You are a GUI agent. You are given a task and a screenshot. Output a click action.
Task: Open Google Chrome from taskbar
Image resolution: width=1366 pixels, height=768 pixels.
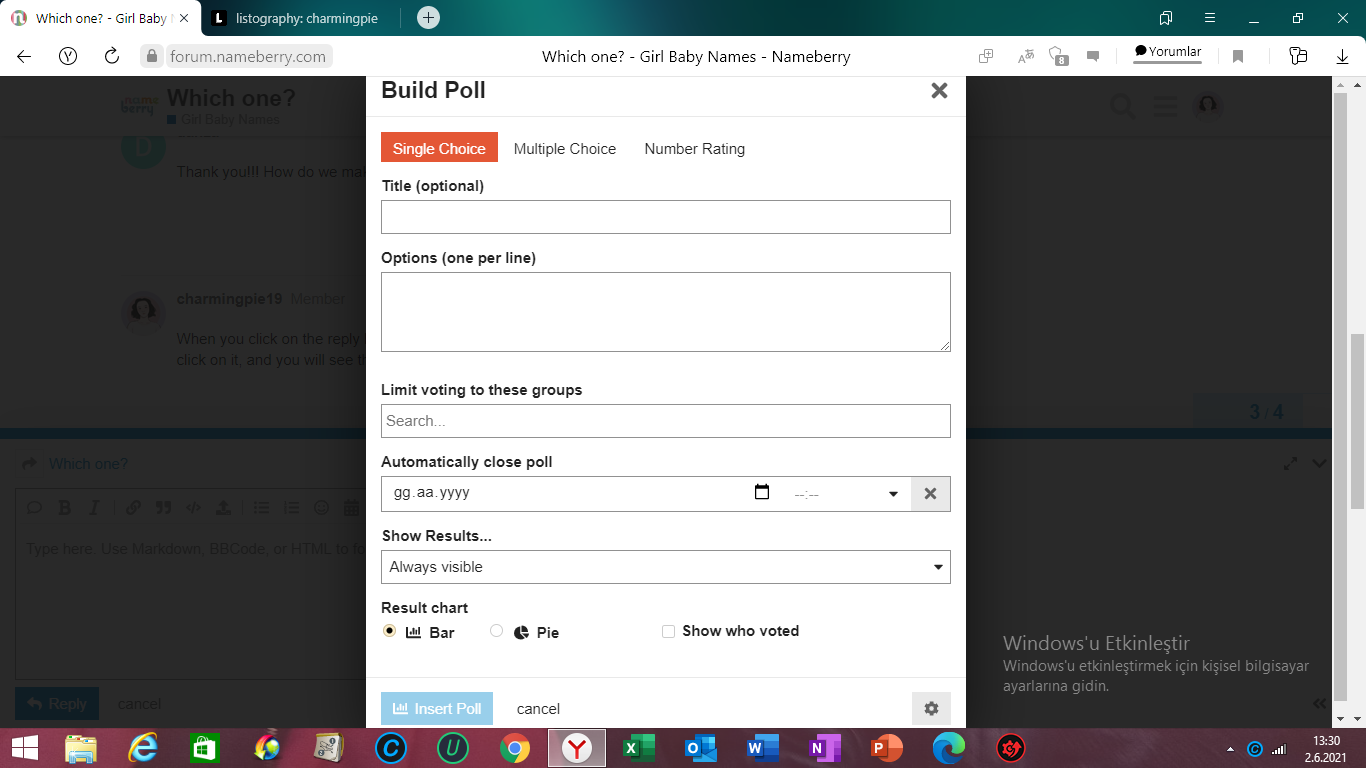pos(515,747)
